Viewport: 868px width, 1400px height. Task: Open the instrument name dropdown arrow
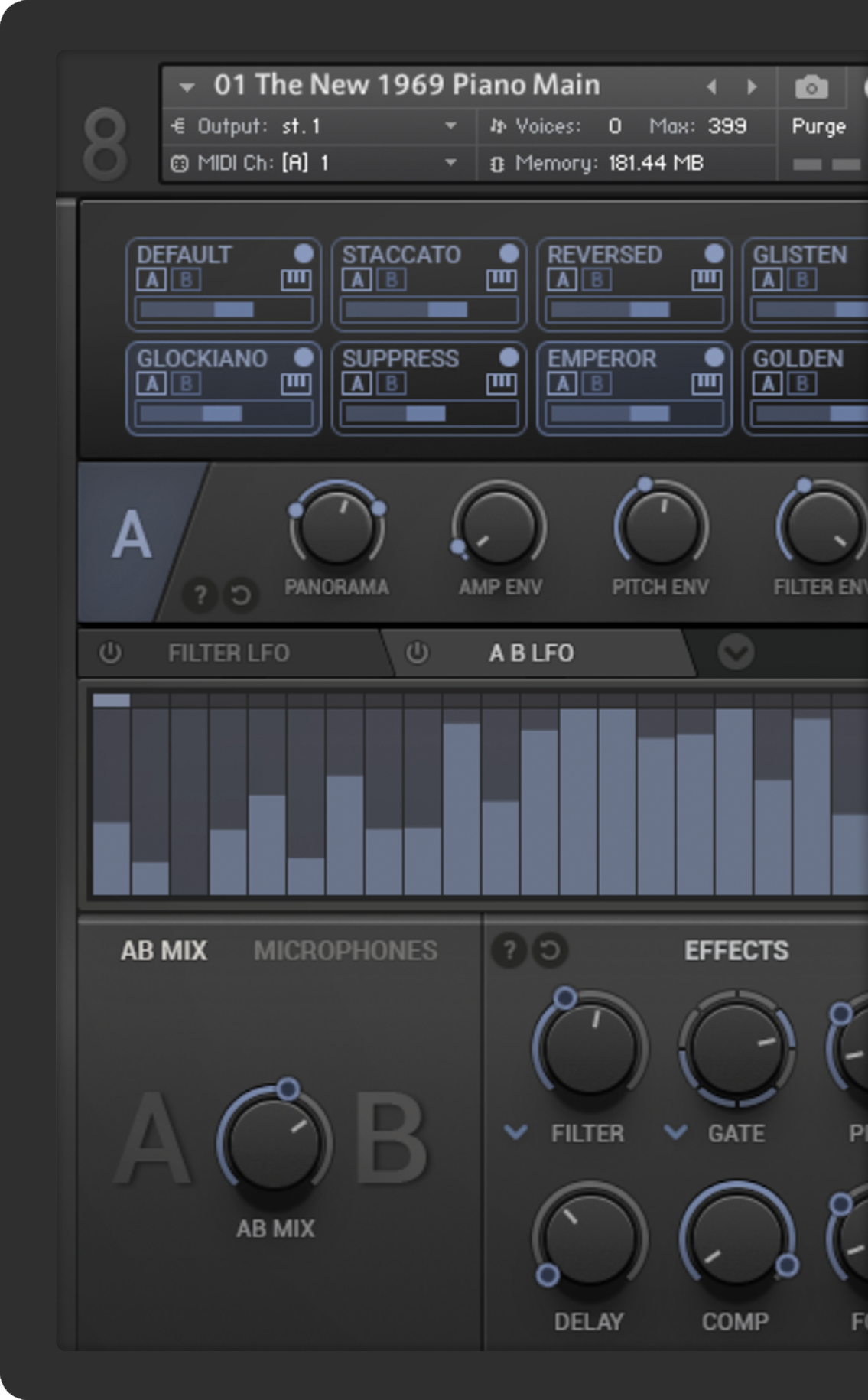[x=187, y=87]
